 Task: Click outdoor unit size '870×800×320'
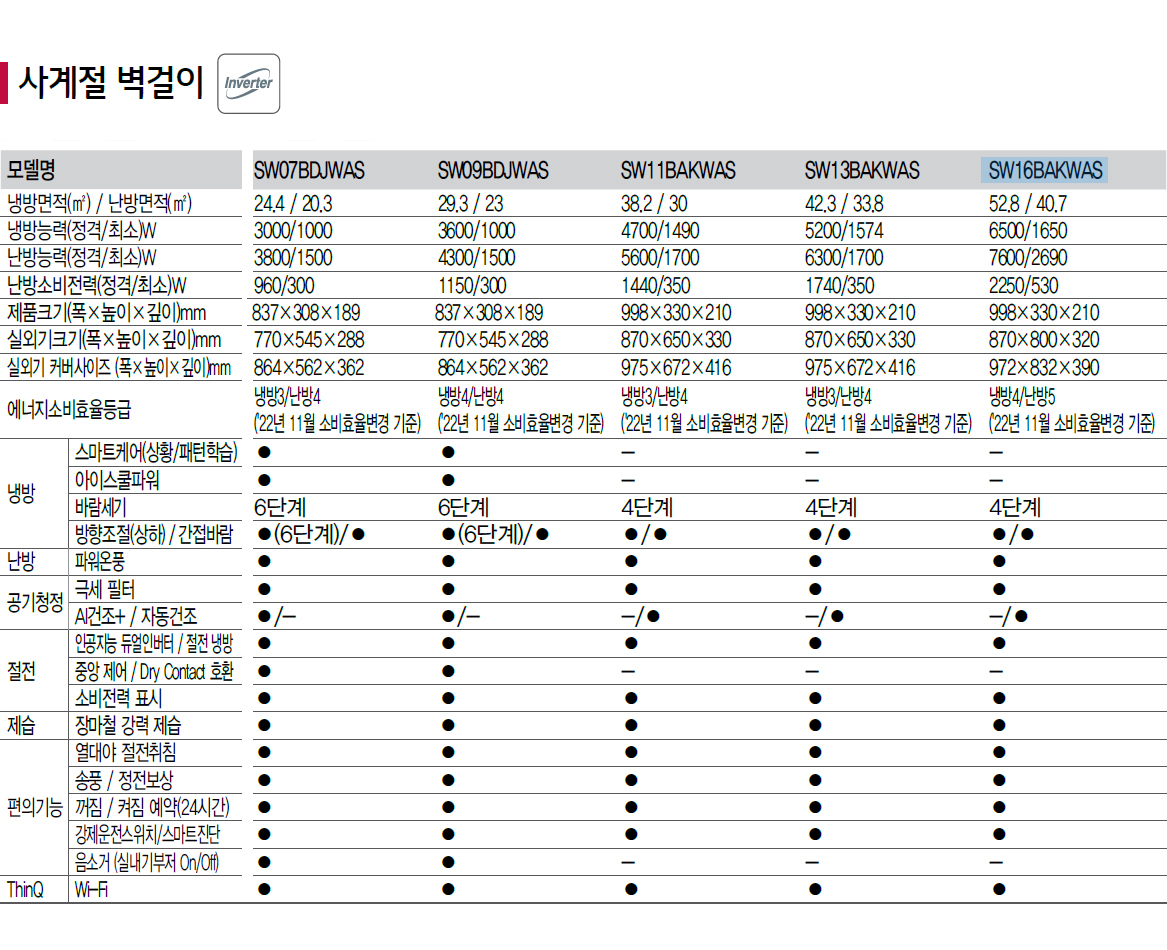coord(1043,340)
